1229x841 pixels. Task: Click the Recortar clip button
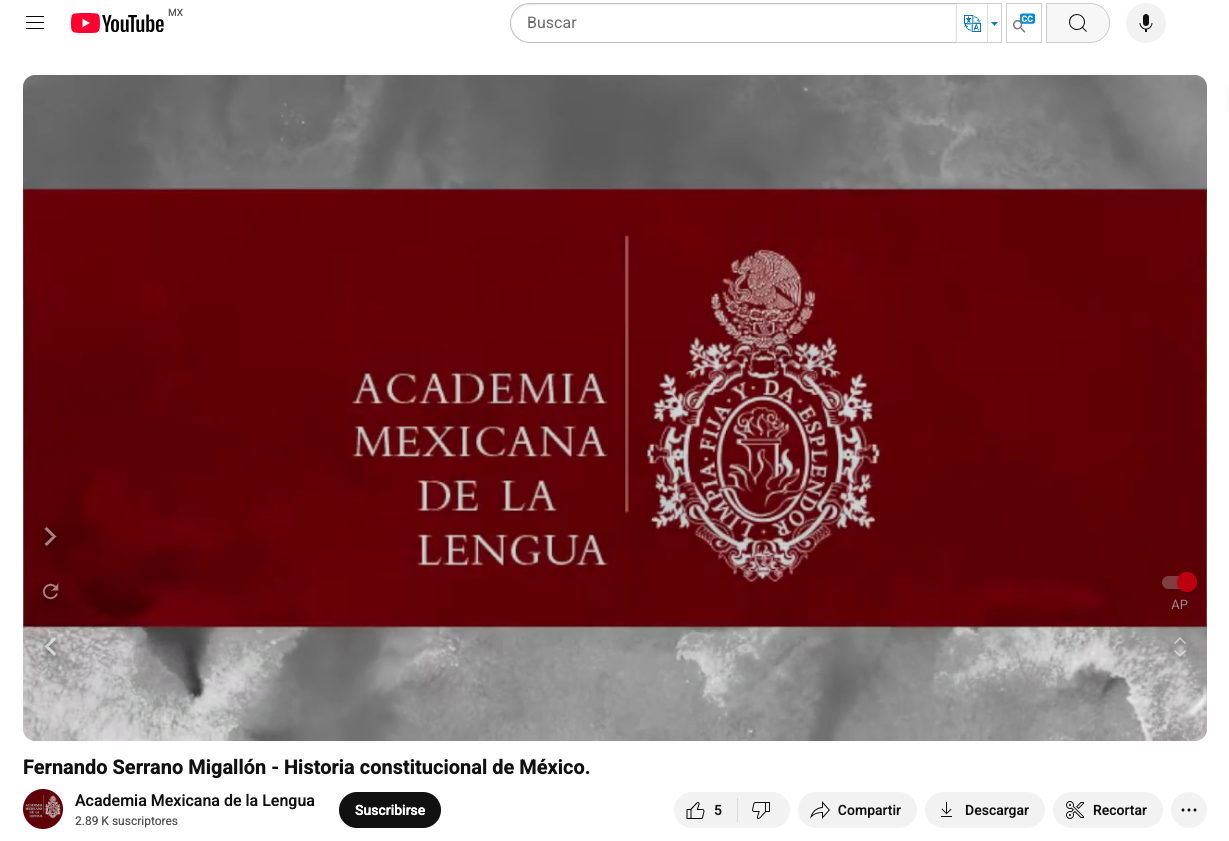(x=1108, y=810)
